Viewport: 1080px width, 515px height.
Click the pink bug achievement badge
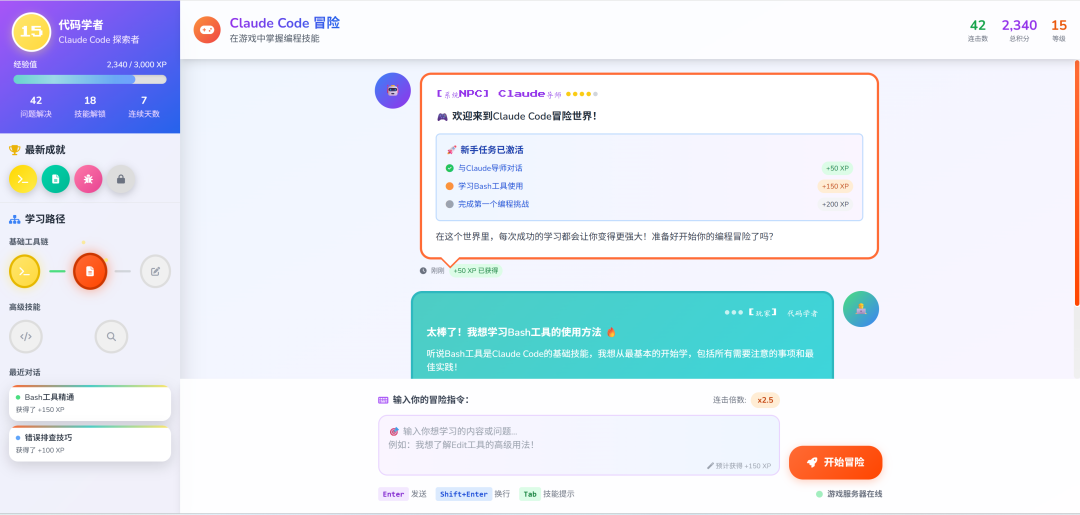click(x=88, y=179)
